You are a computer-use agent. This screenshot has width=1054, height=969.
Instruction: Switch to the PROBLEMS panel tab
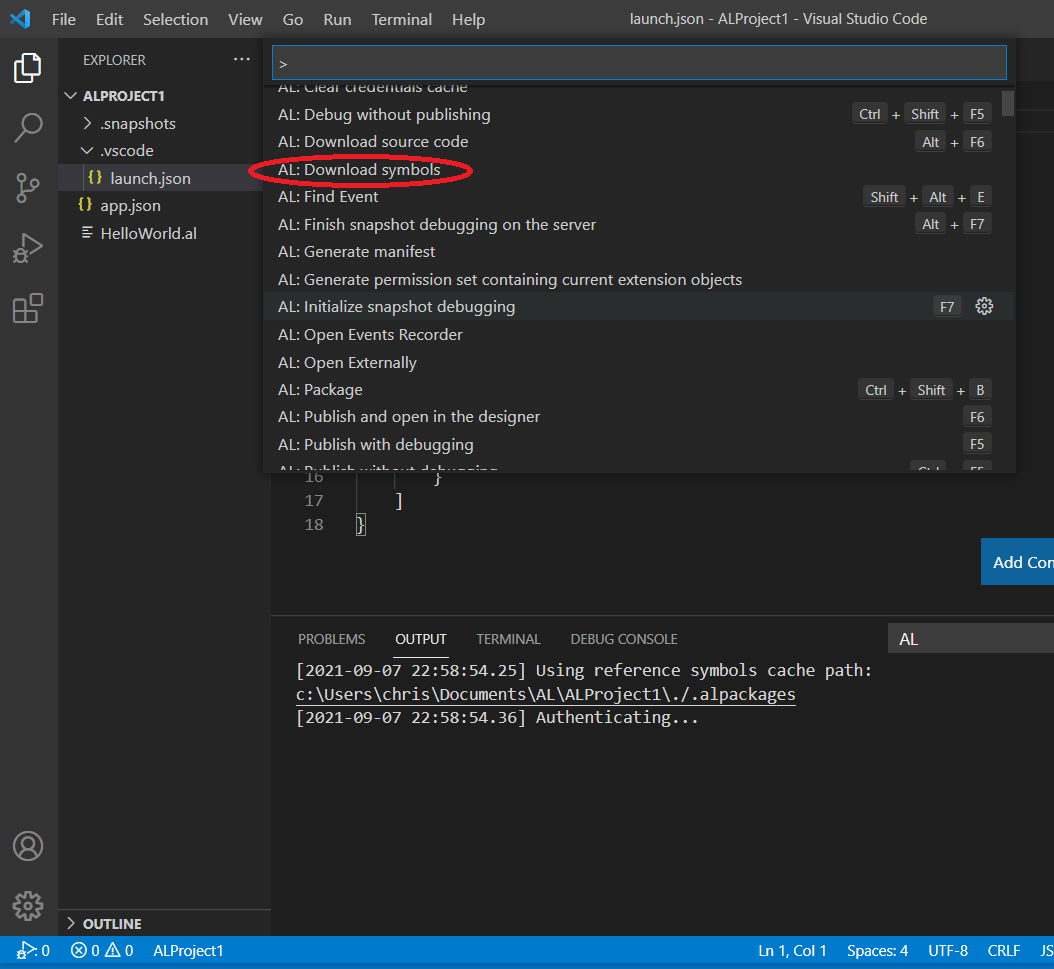(x=331, y=639)
